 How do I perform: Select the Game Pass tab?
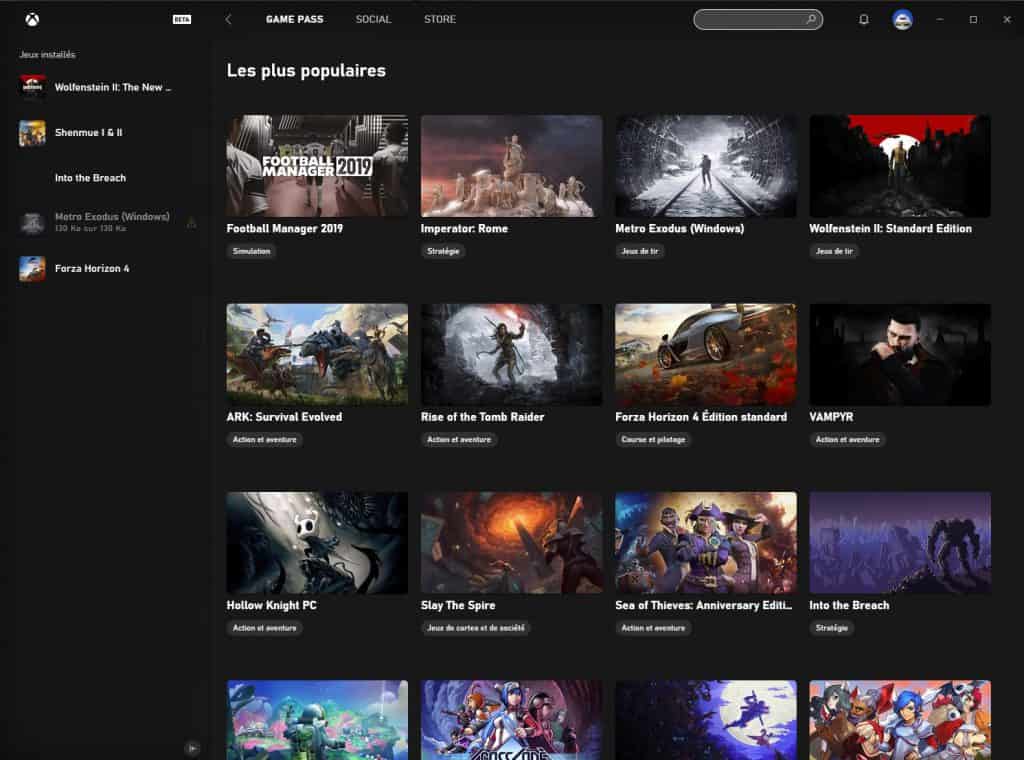click(294, 19)
